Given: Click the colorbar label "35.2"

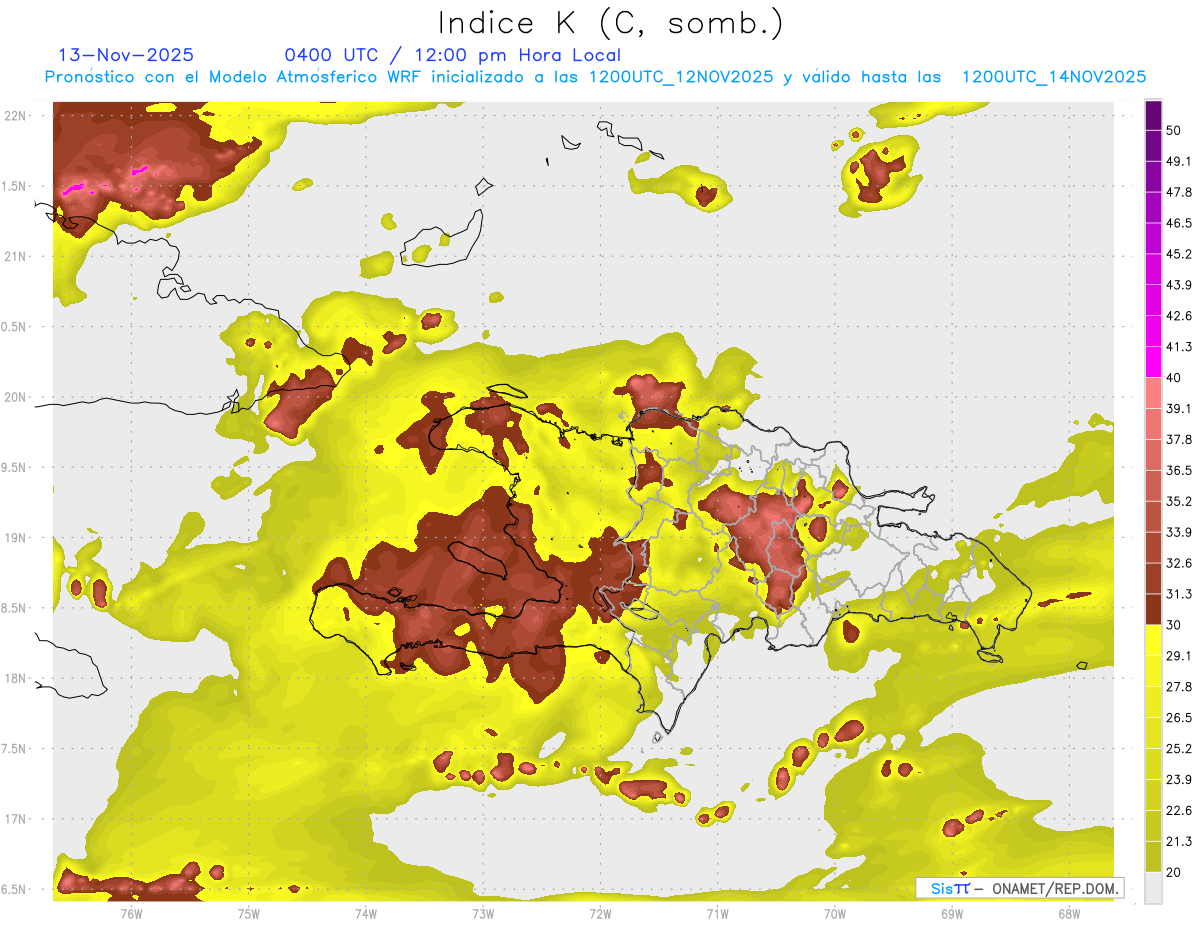Looking at the screenshot, I should pos(1178,501).
